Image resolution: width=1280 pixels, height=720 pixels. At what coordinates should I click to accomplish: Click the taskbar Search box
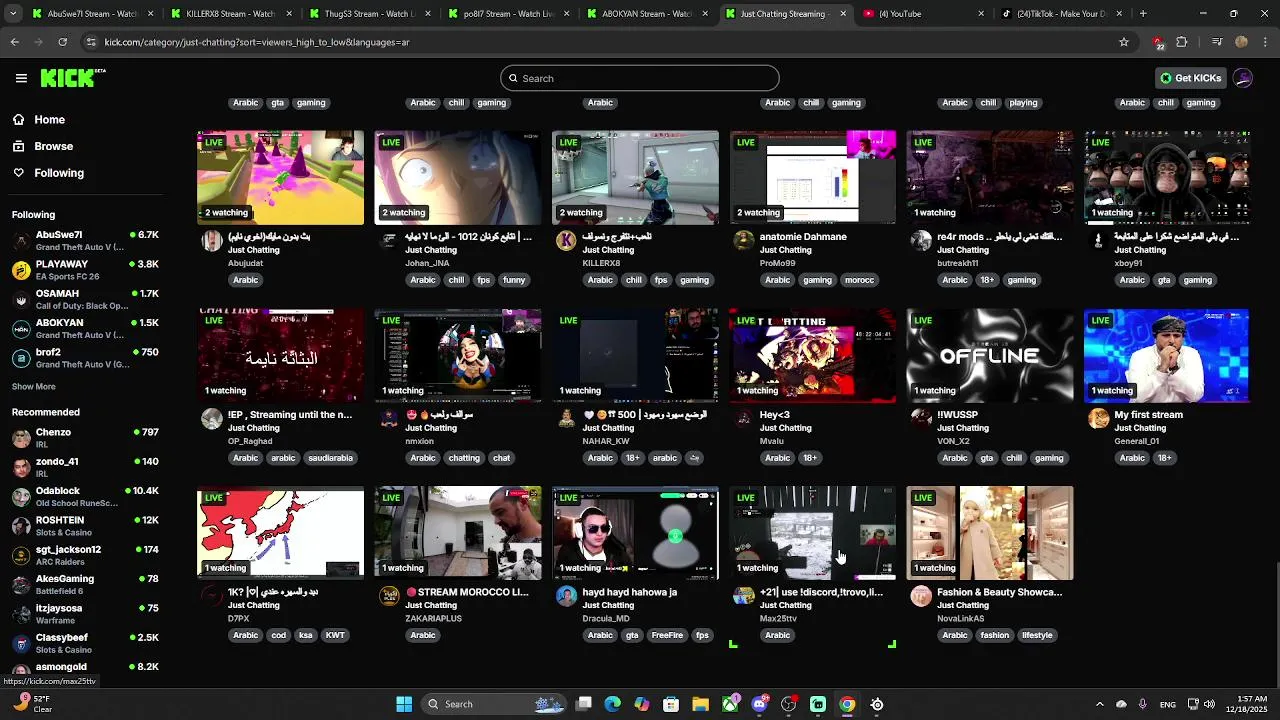tap(494, 704)
